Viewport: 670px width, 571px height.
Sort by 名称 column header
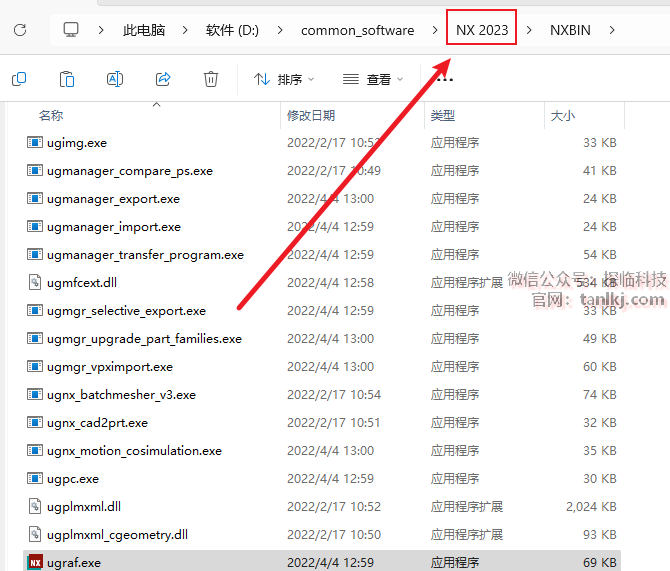pyautogui.click(x=51, y=115)
